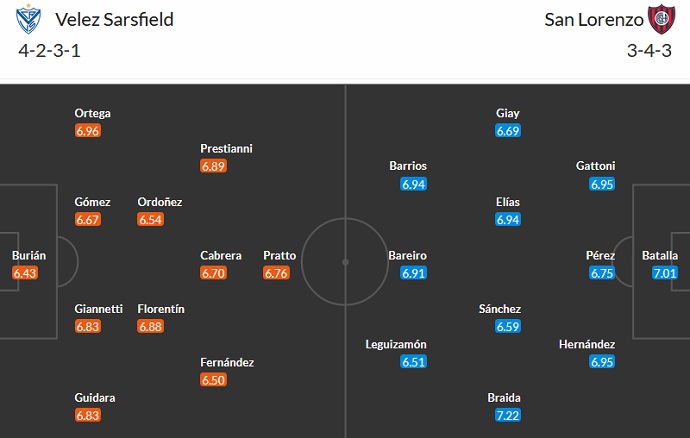Select player Florentín on the pitch
The height and width of the screenshot is (438, 690).
pyautogui.click(x=161, y=309)
